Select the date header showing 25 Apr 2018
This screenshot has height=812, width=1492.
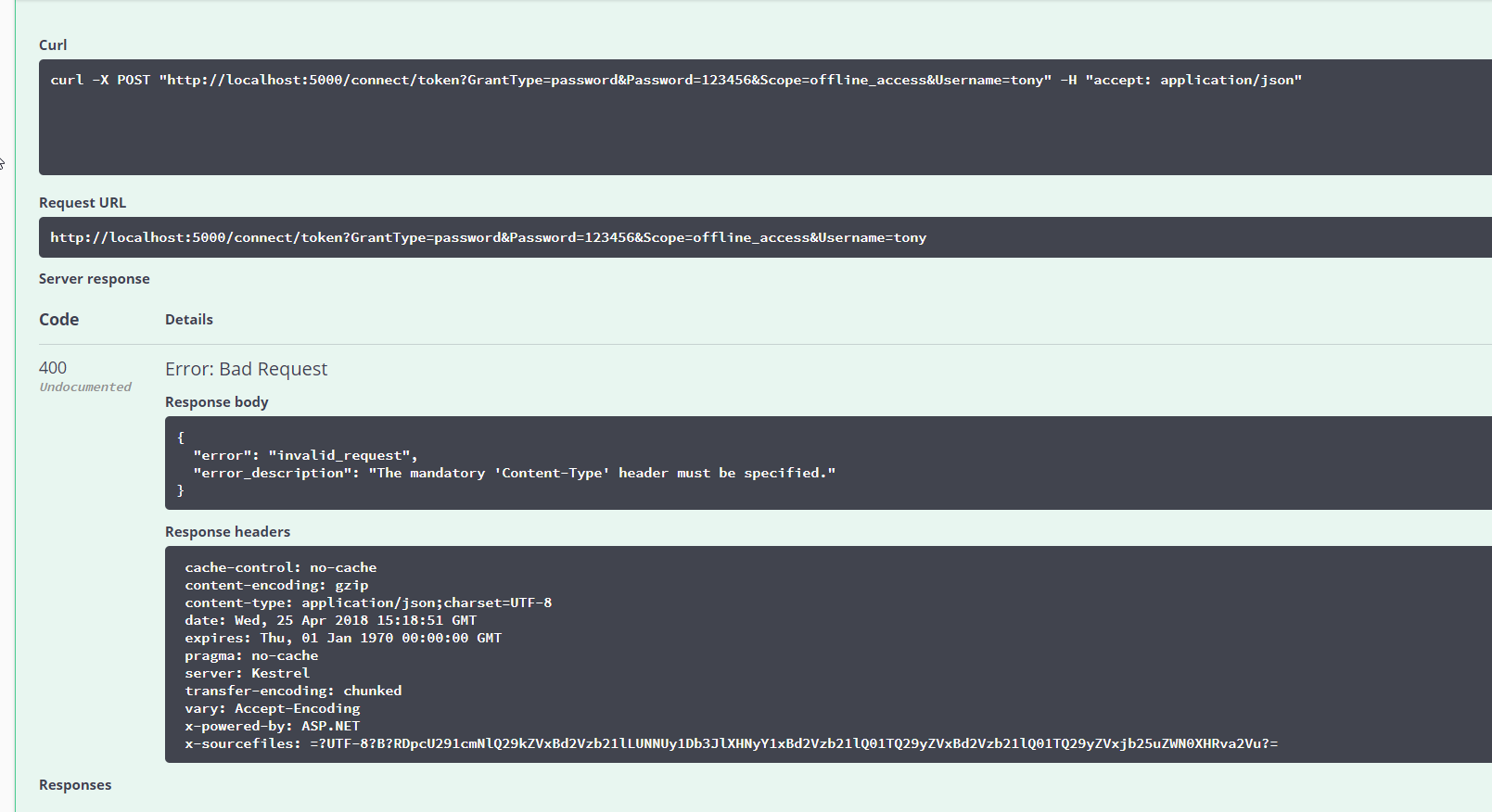pyautogui.click(x=330, y=619)
